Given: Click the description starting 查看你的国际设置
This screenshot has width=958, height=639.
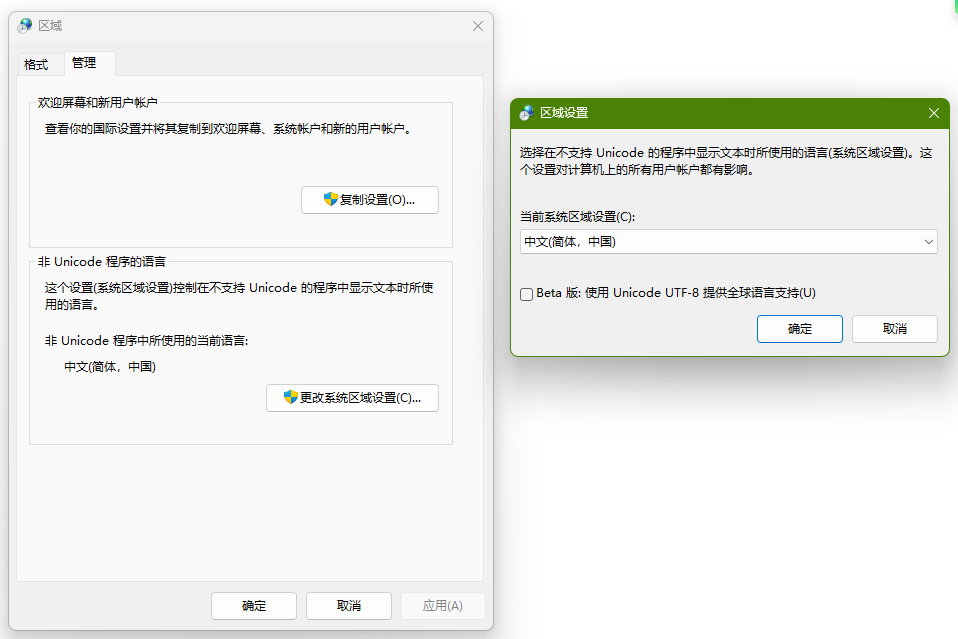Looking at the screenshot, I should pyautogui.click(x=228, y=129).
